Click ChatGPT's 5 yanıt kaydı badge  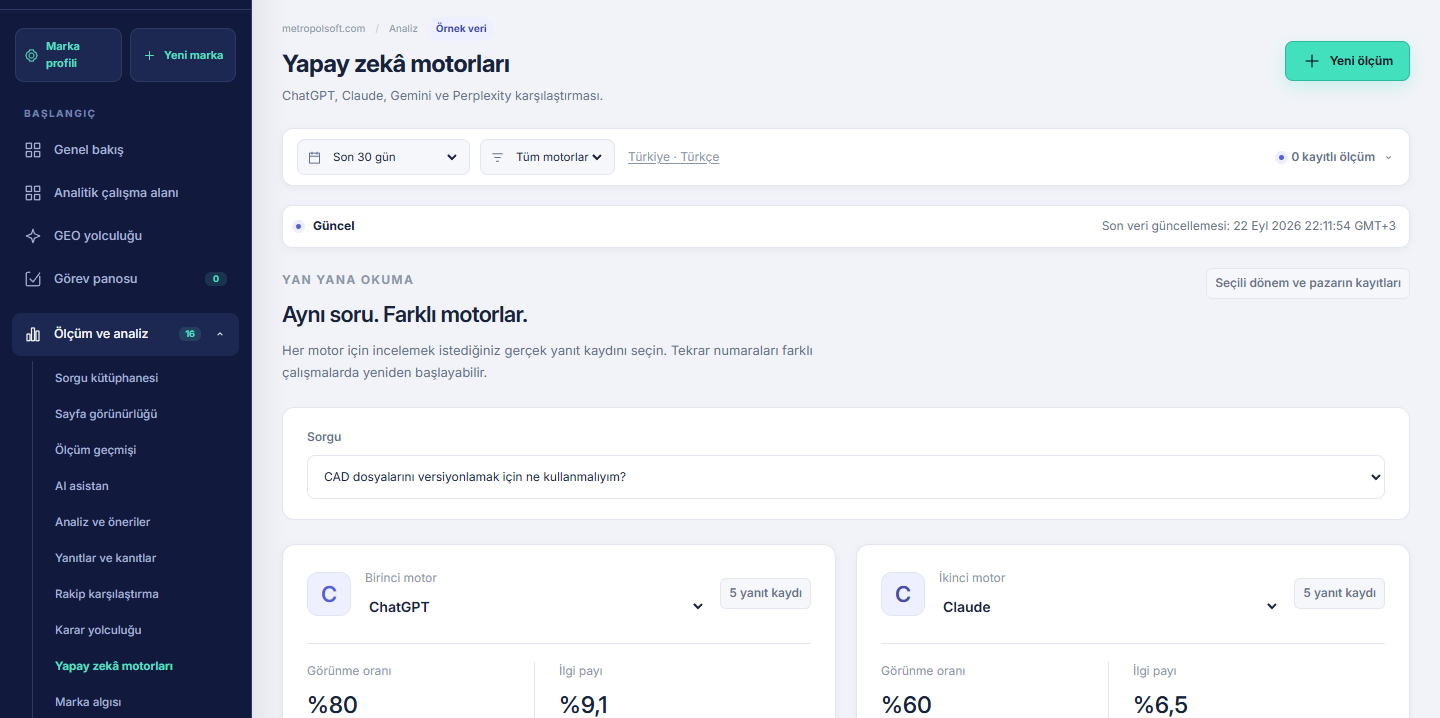765,593
